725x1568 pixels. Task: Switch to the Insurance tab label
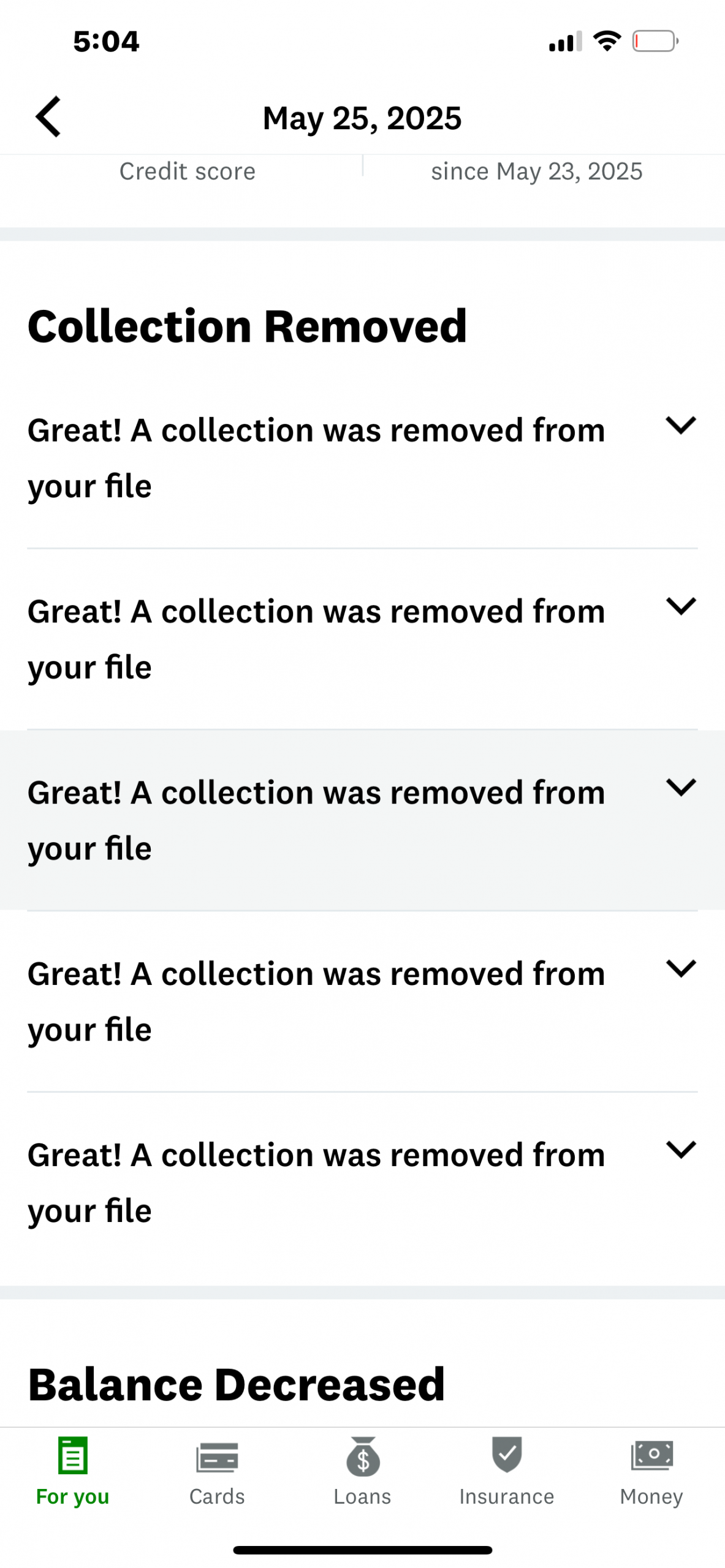point(507,1496)
